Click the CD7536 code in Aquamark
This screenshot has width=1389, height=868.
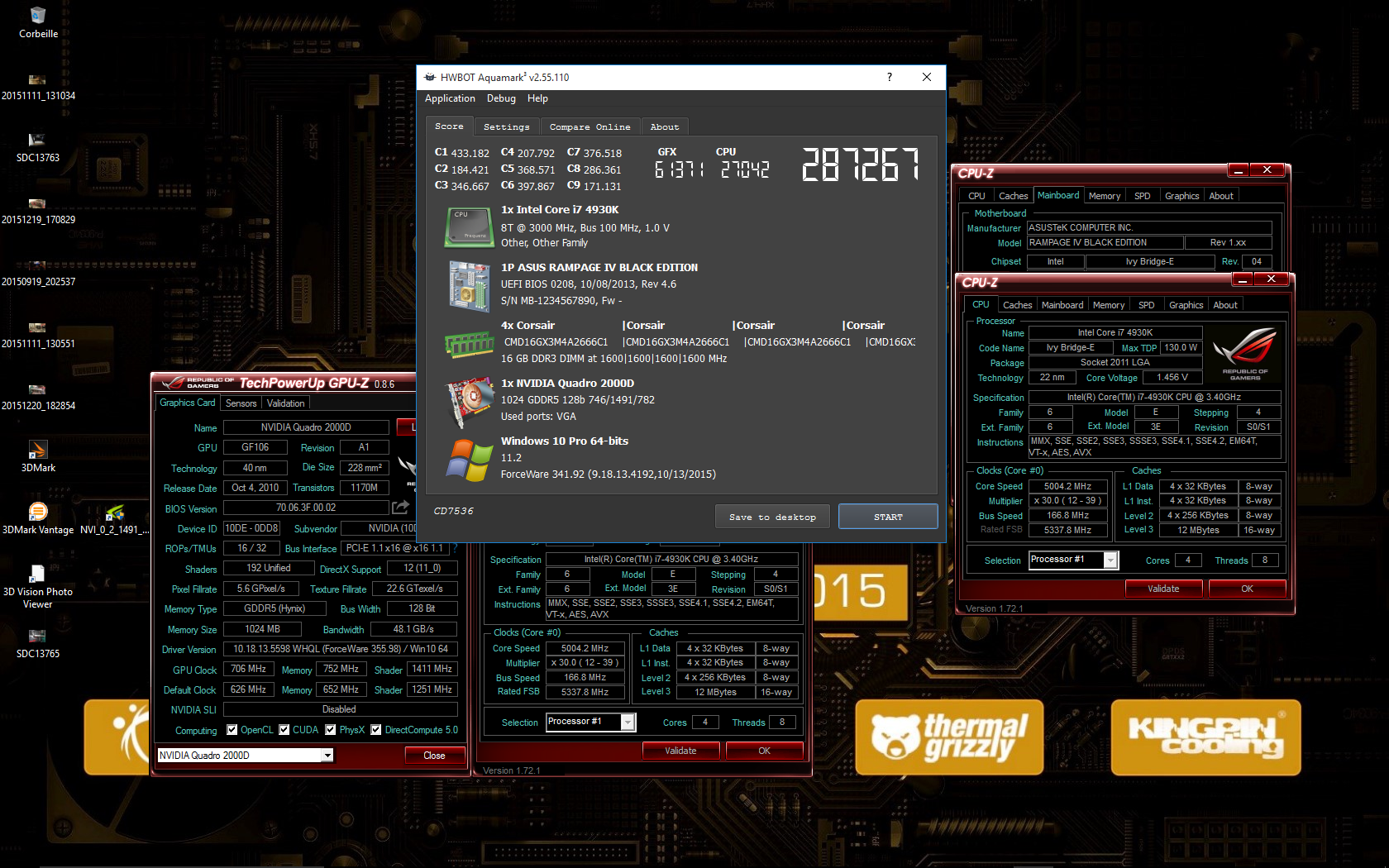(x=454, y=511)
